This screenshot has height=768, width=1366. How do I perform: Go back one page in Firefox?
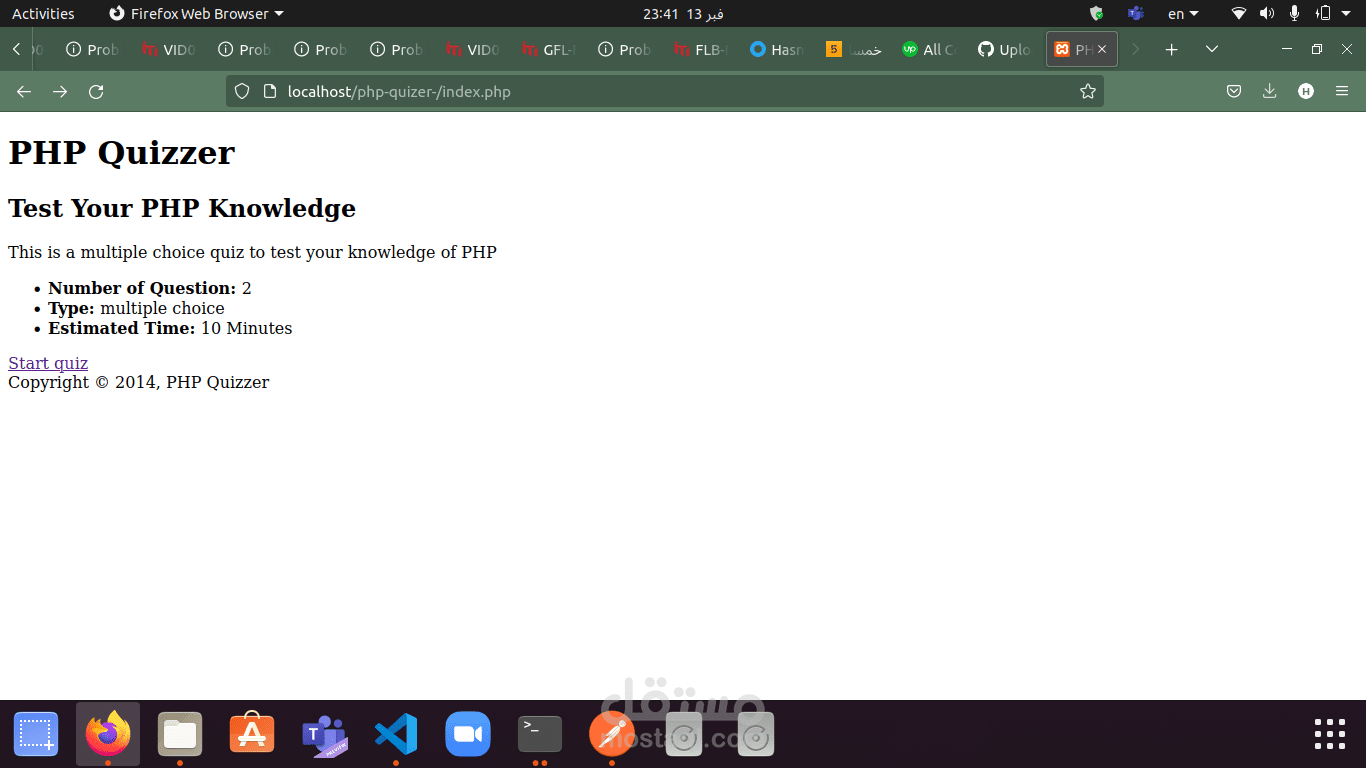click(x=24, y=92)
